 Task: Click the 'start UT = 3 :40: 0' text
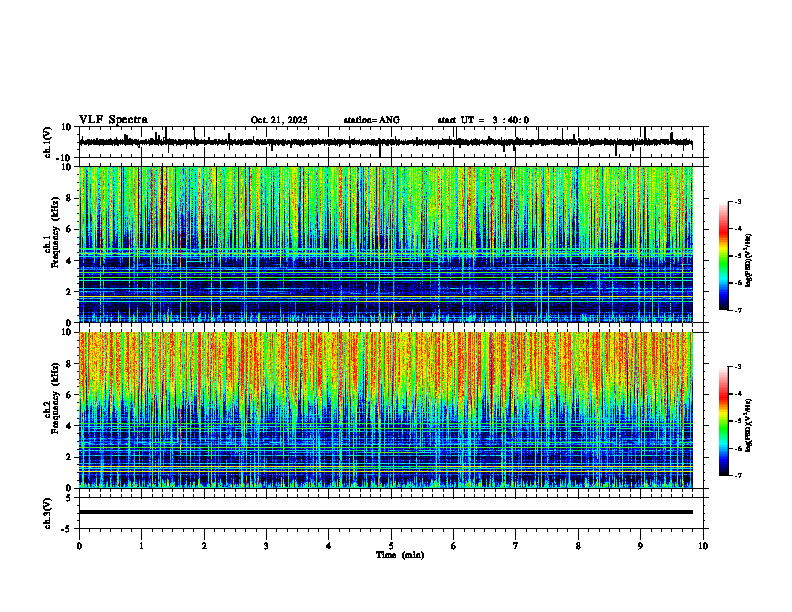(x=483, y=120)
